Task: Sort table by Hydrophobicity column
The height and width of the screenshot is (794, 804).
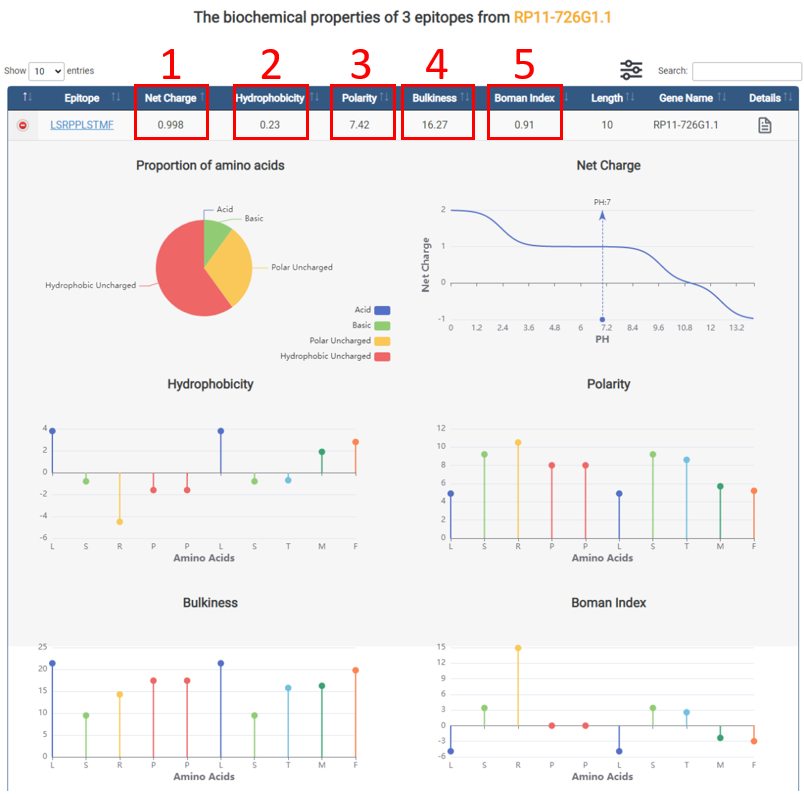Action: click(270, 98)
